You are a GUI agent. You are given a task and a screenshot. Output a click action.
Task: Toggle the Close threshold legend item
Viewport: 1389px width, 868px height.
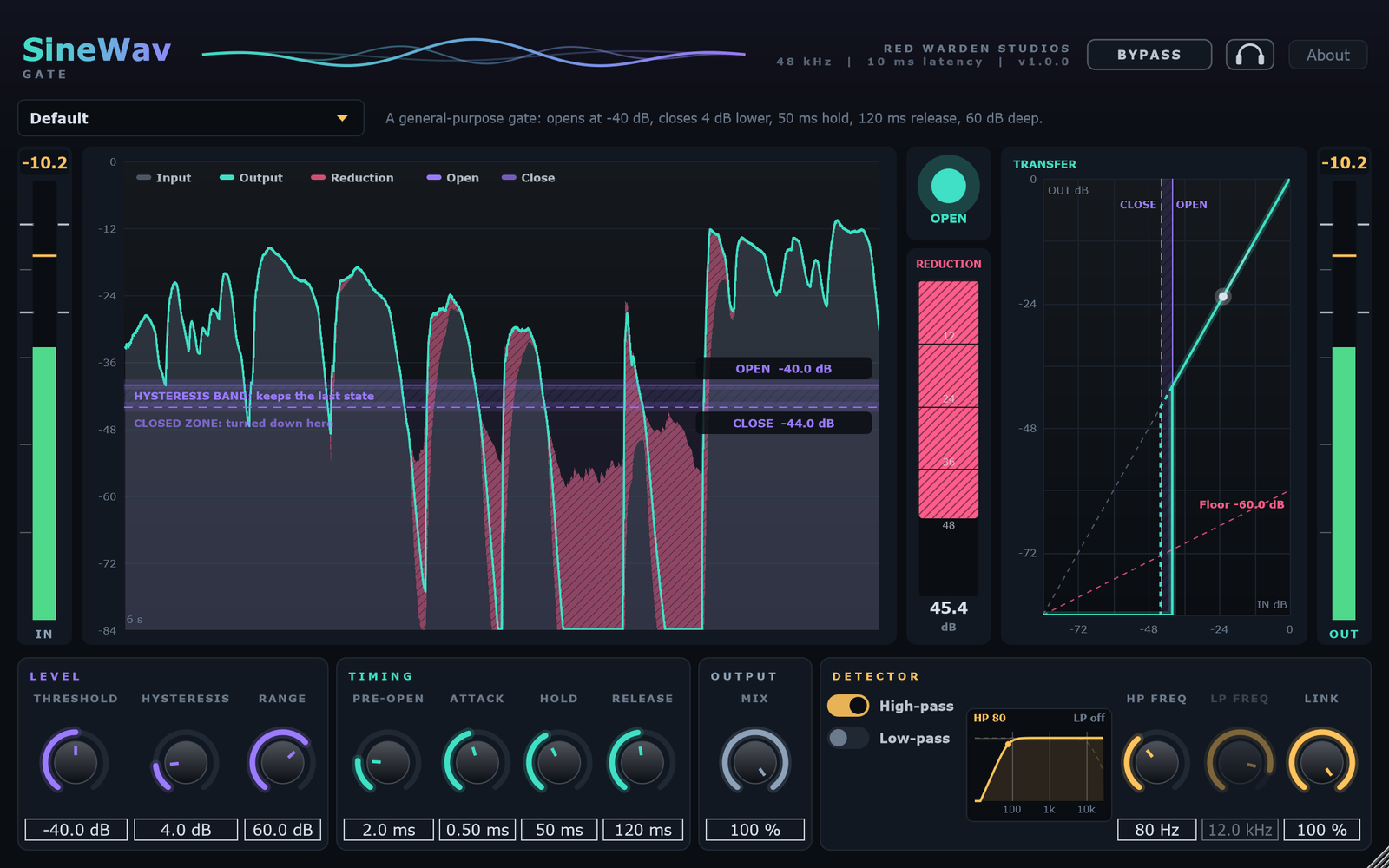click(x=528, y=178)
